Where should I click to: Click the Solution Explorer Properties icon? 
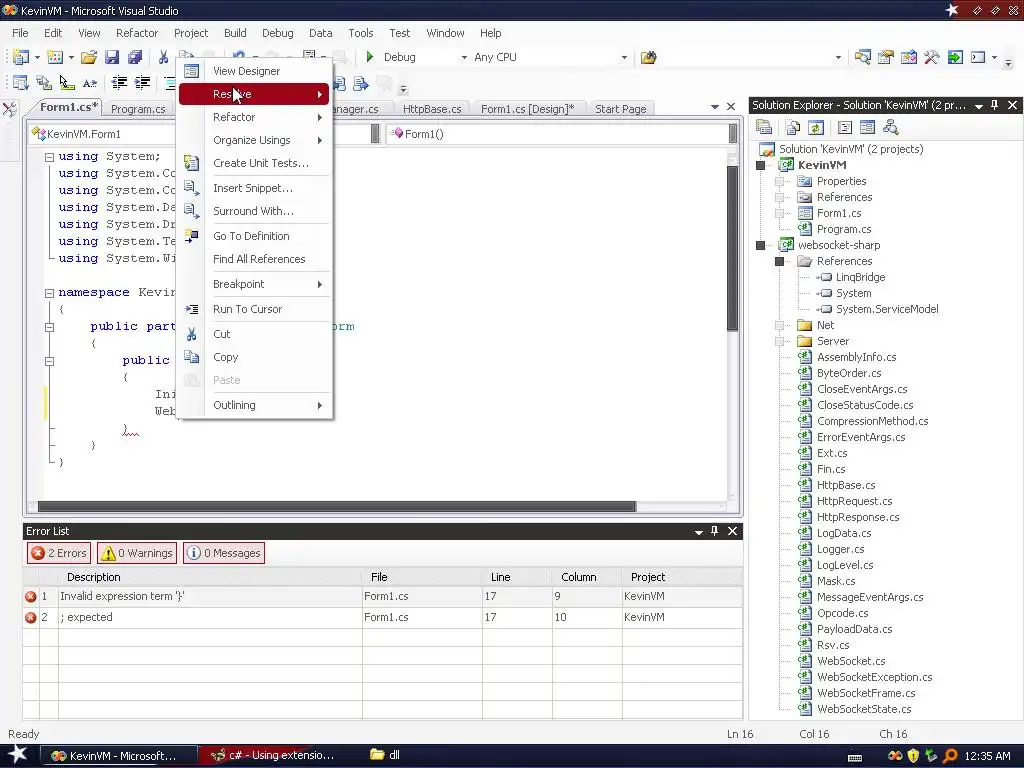point(763,127)
